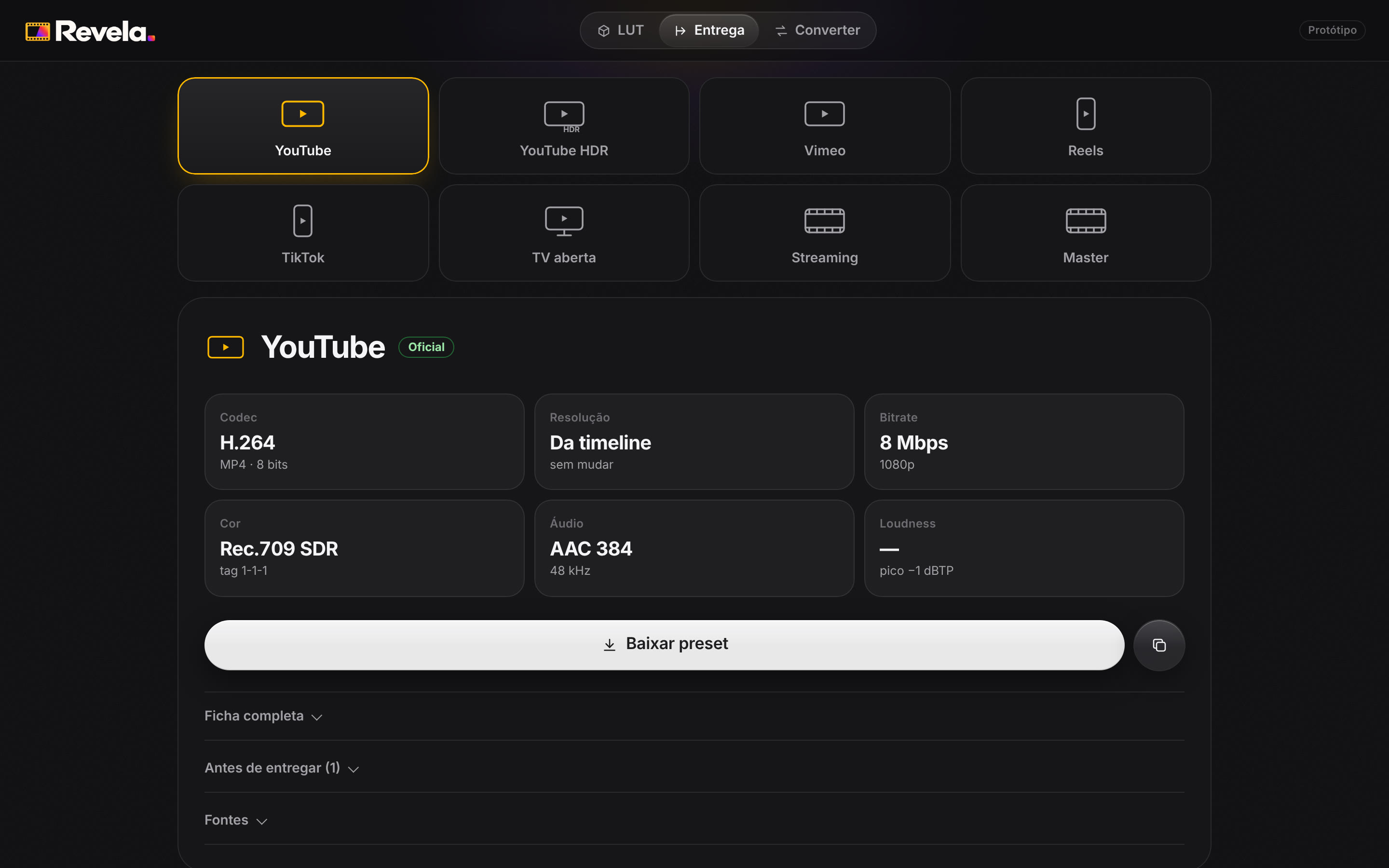Click the Protótipo badge
Image resolution: width=1389 pixels, height=868 pixels.
coord(1332,30)
